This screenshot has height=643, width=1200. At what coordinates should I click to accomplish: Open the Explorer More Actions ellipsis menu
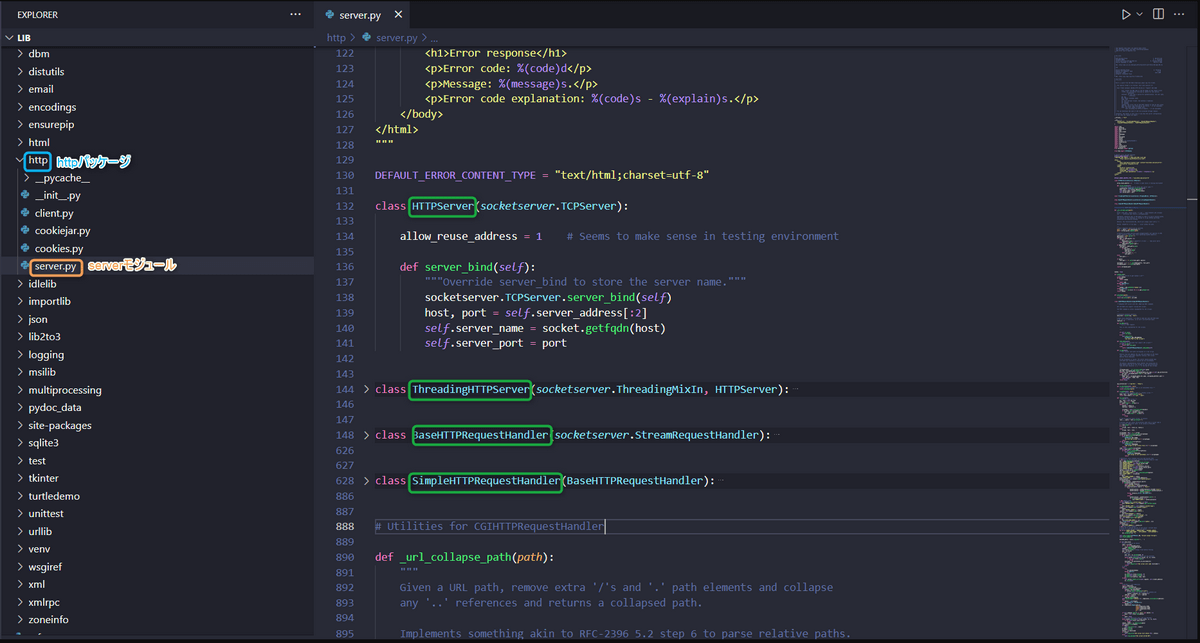295,15
